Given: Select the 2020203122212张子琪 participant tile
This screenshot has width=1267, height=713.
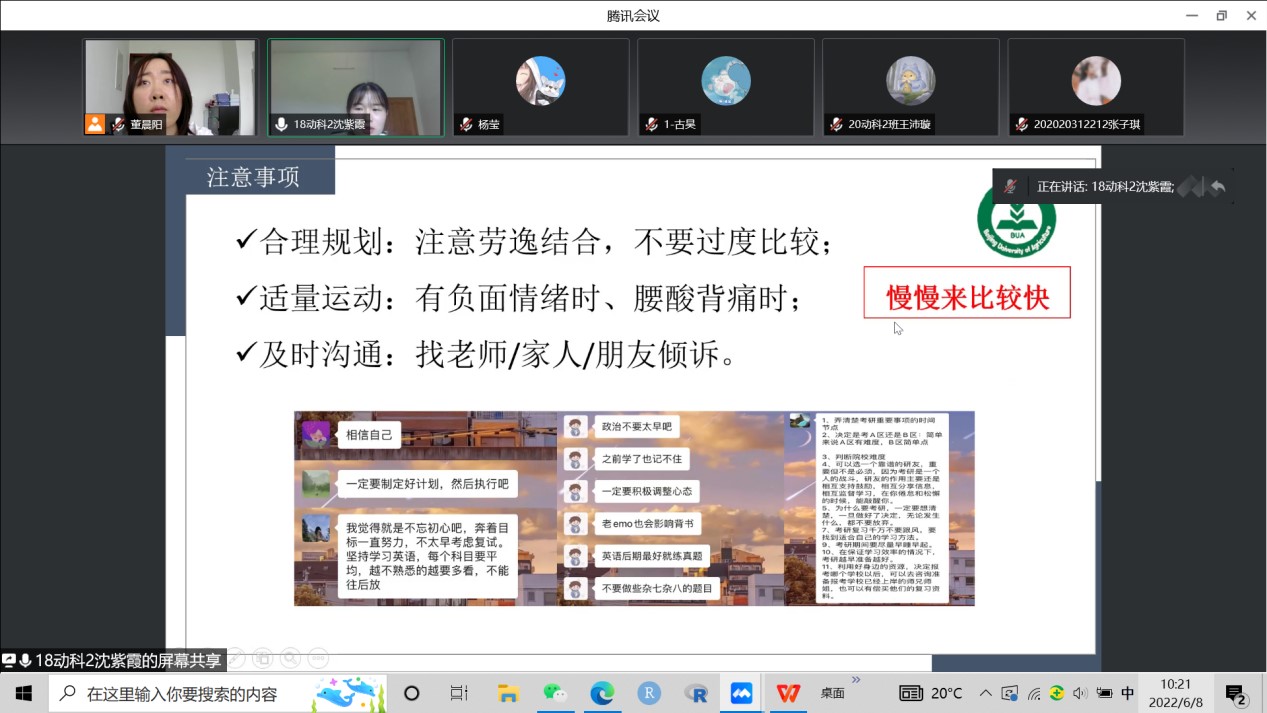Looking at the screenshot, I should 1095,87.
